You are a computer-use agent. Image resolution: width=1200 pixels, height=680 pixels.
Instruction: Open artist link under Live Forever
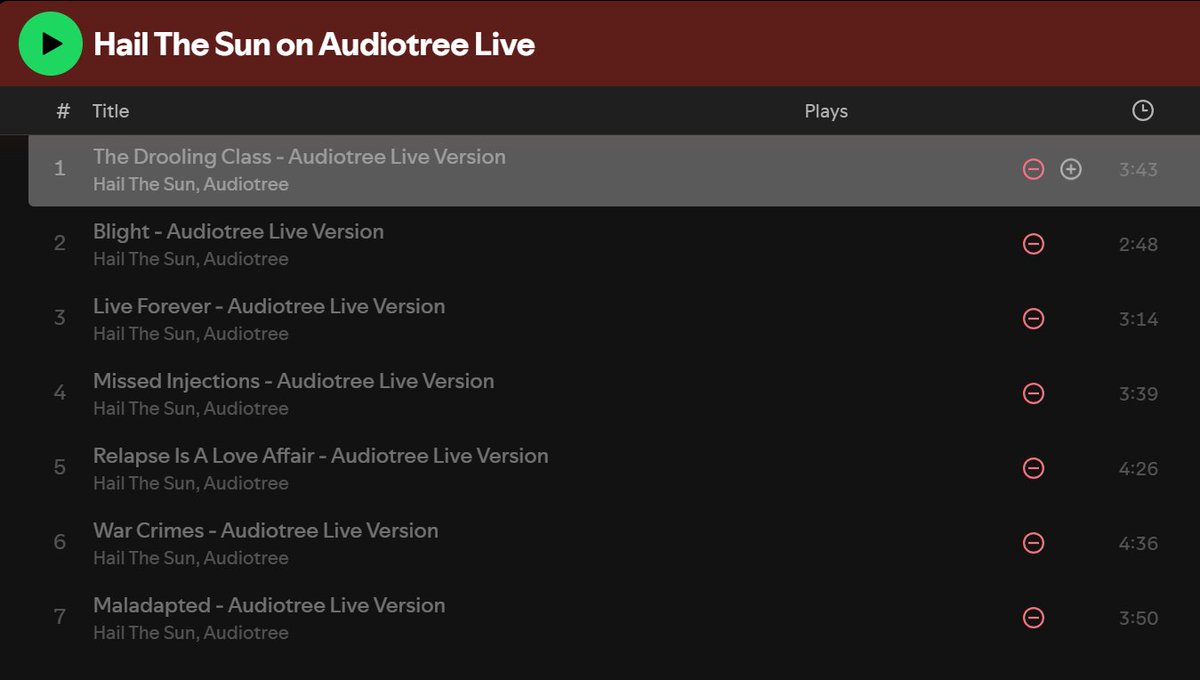(x=191, y=334)
